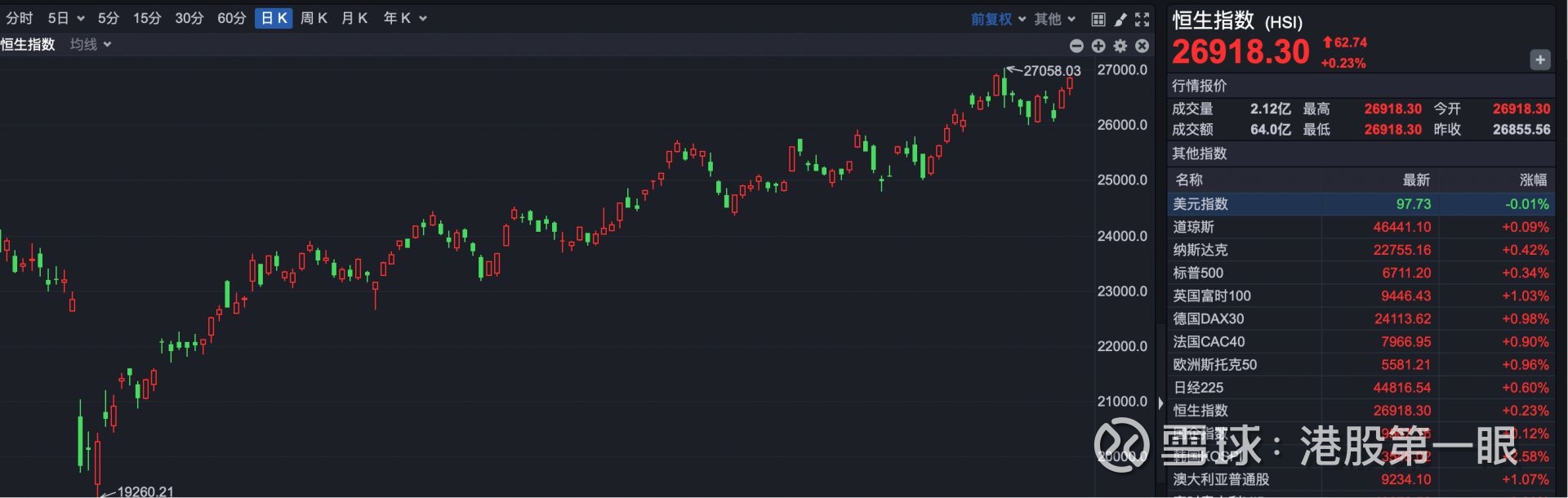The height and width of the screenshot is (498, 1568).
Task: Open the 前复权 adjustment dropdown
Action: 998,19
